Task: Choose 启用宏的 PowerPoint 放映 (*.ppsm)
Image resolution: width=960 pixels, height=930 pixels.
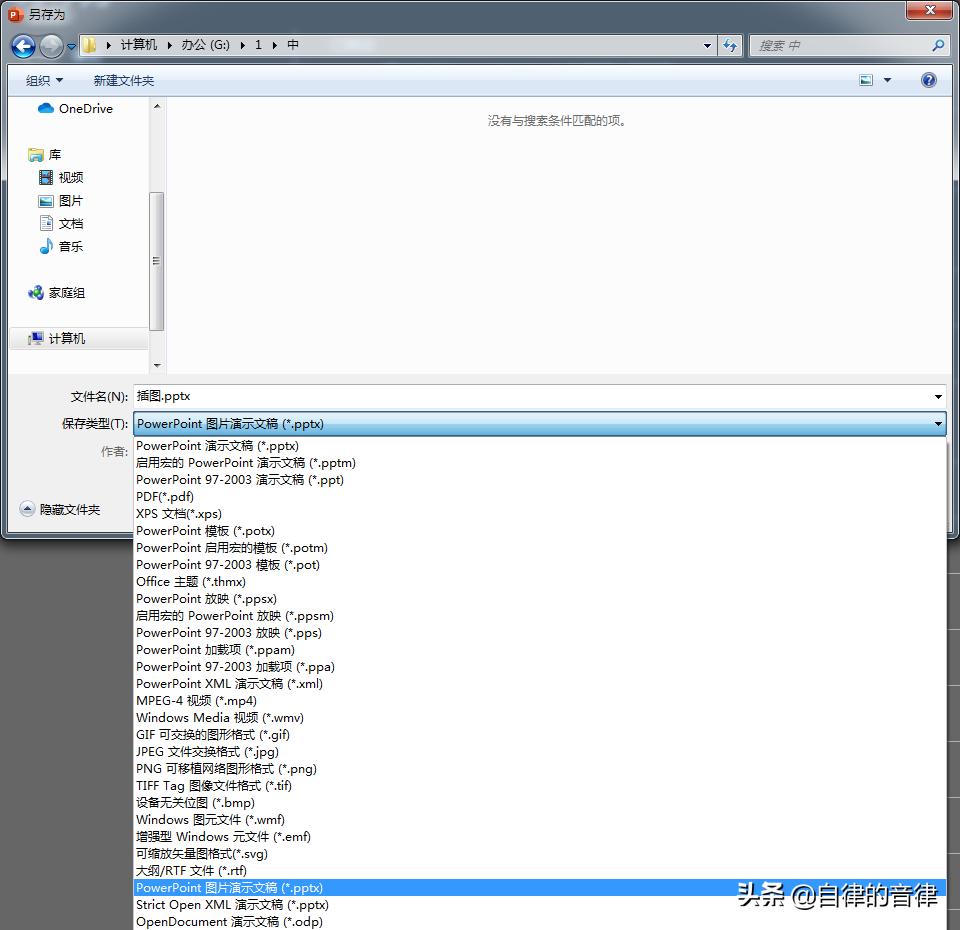Action: click(x=539, y=616)
